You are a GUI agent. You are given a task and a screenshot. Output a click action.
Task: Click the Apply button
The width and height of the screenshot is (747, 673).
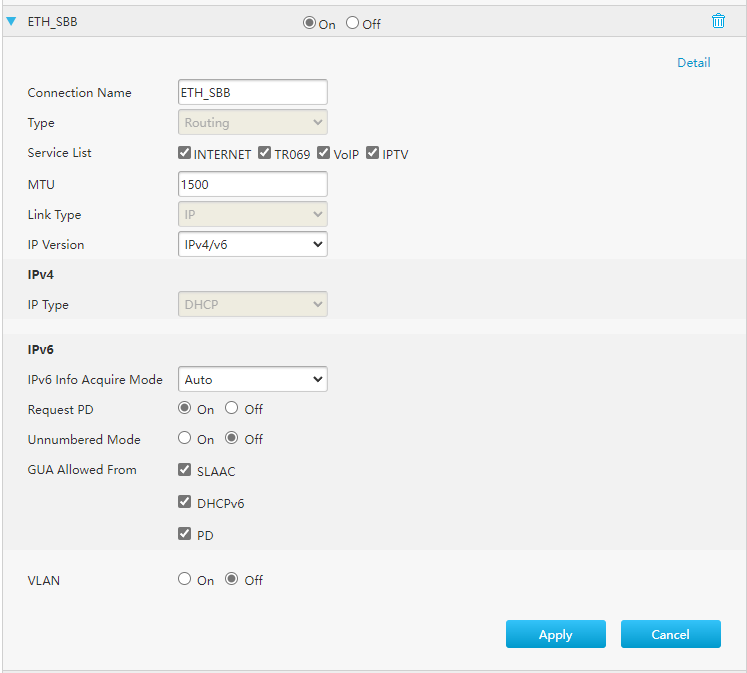pyautogui.click(x=555, y=634)
